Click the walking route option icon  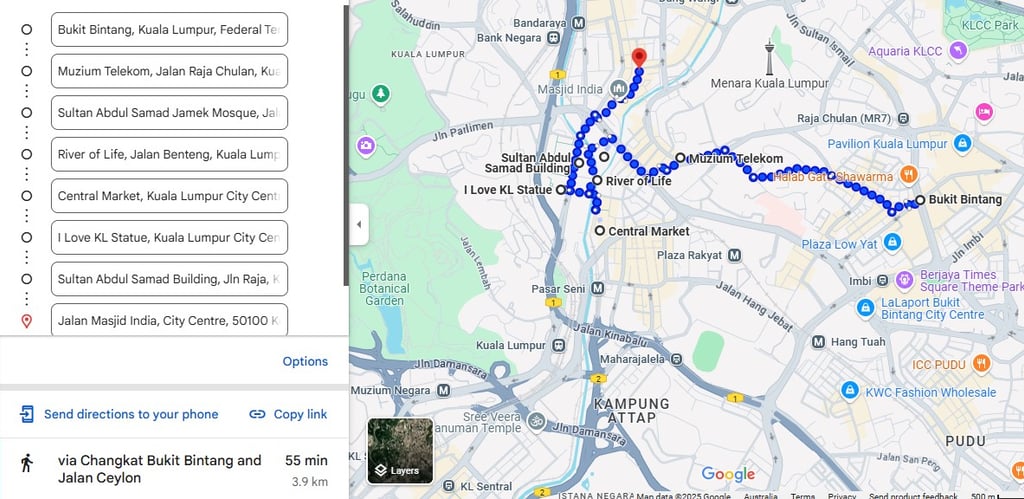[27, 463]
